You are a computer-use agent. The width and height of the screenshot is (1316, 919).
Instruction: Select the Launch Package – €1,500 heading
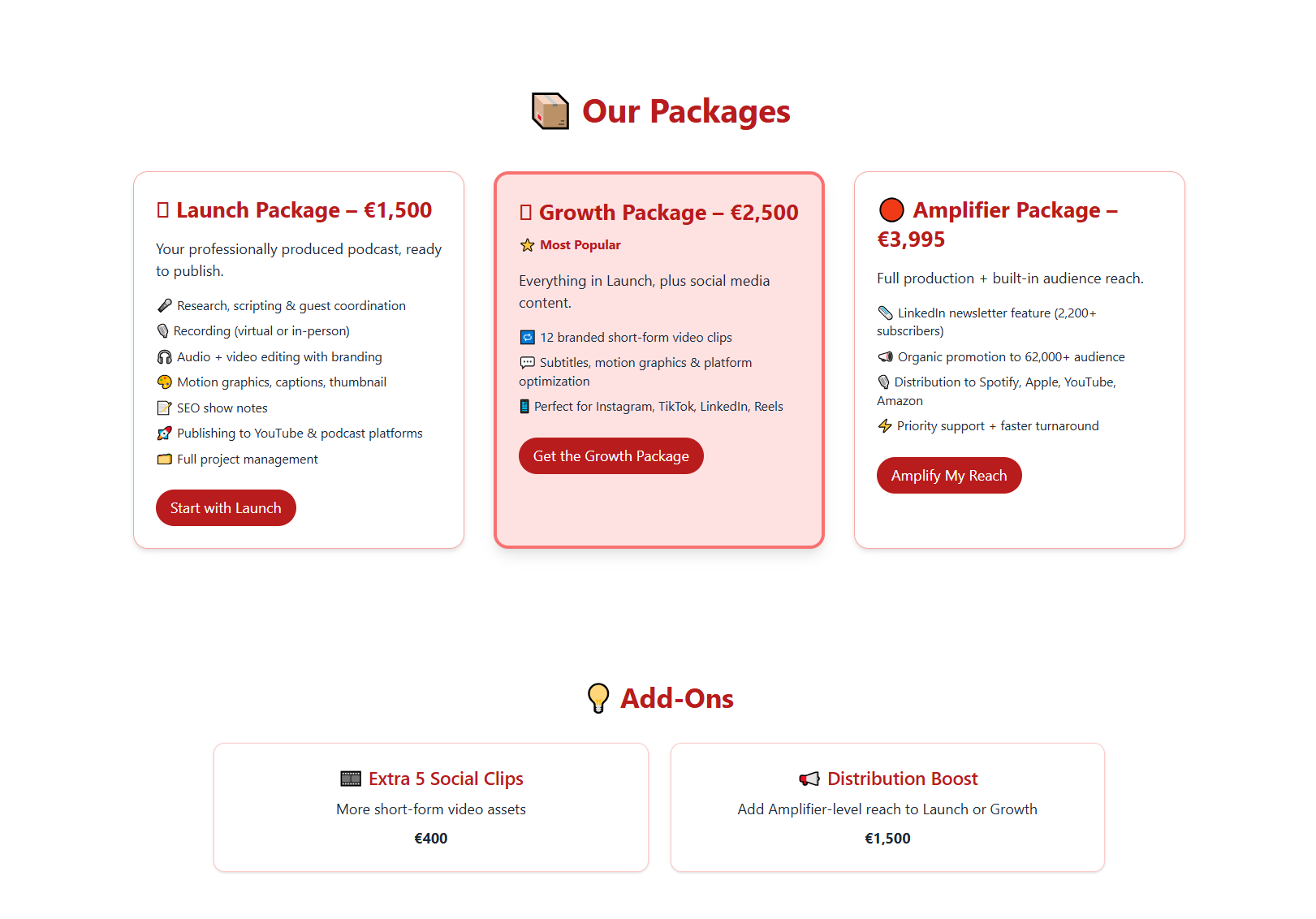click(304, 210)
